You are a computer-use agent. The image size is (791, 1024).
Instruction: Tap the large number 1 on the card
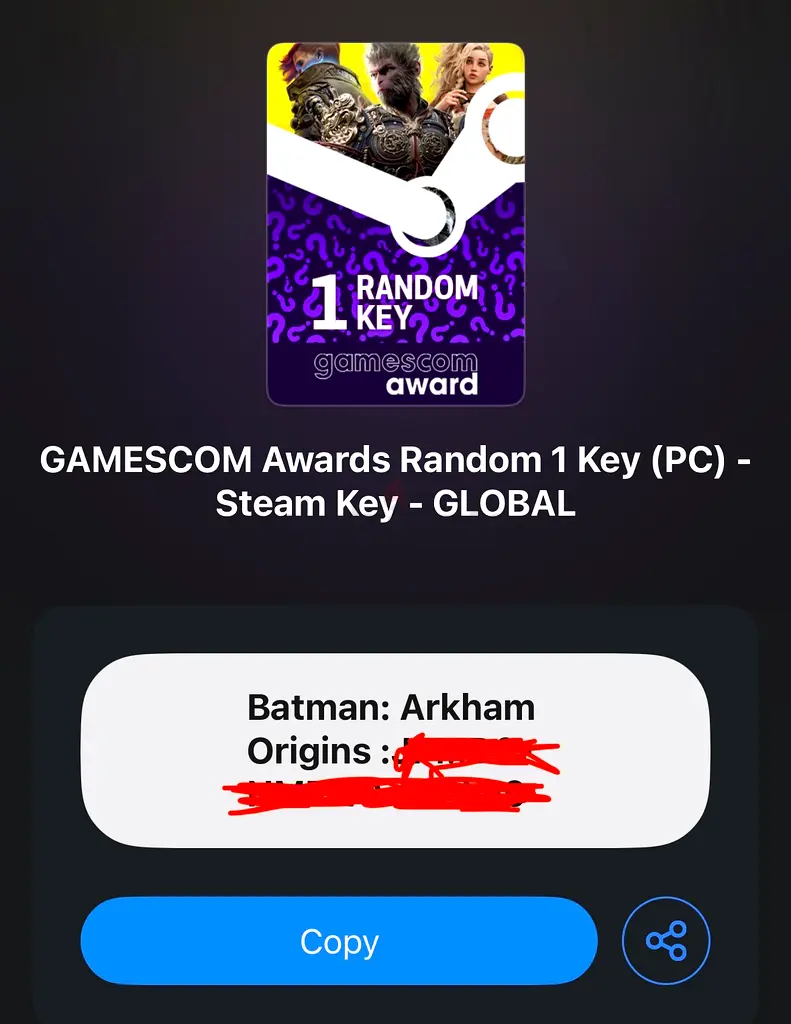click(329, 302)
